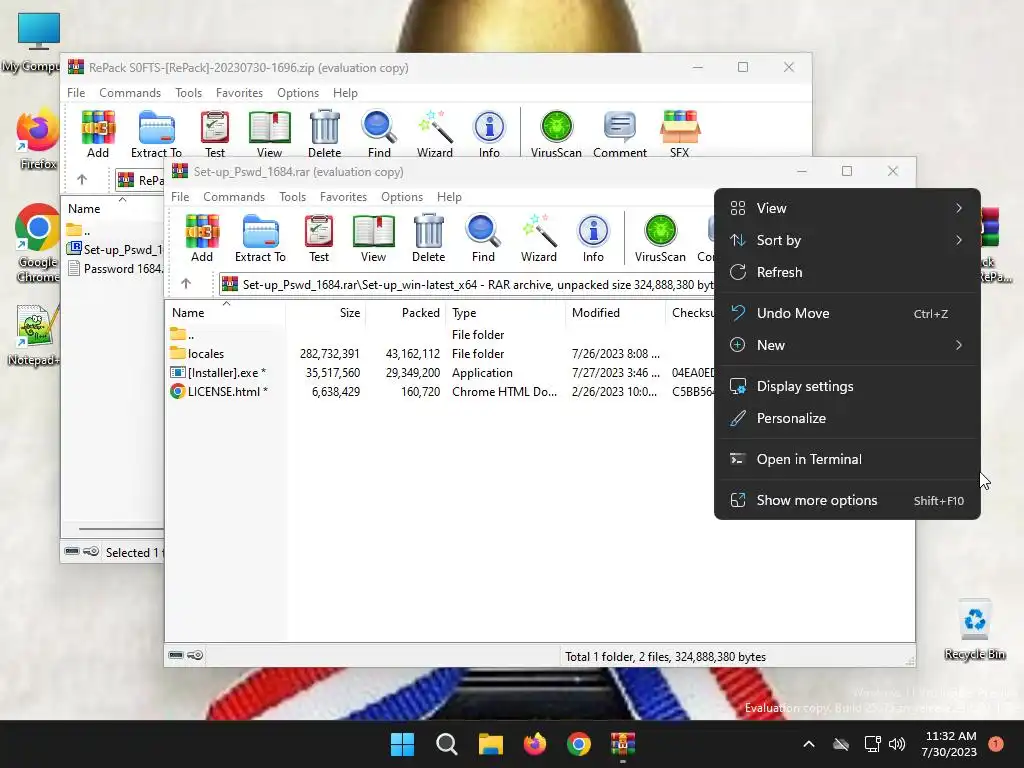Click VirusScan icon in Set-up_Pswd_1684.rar window
This screenshot has height=768, width=1024.
point(660,238)
